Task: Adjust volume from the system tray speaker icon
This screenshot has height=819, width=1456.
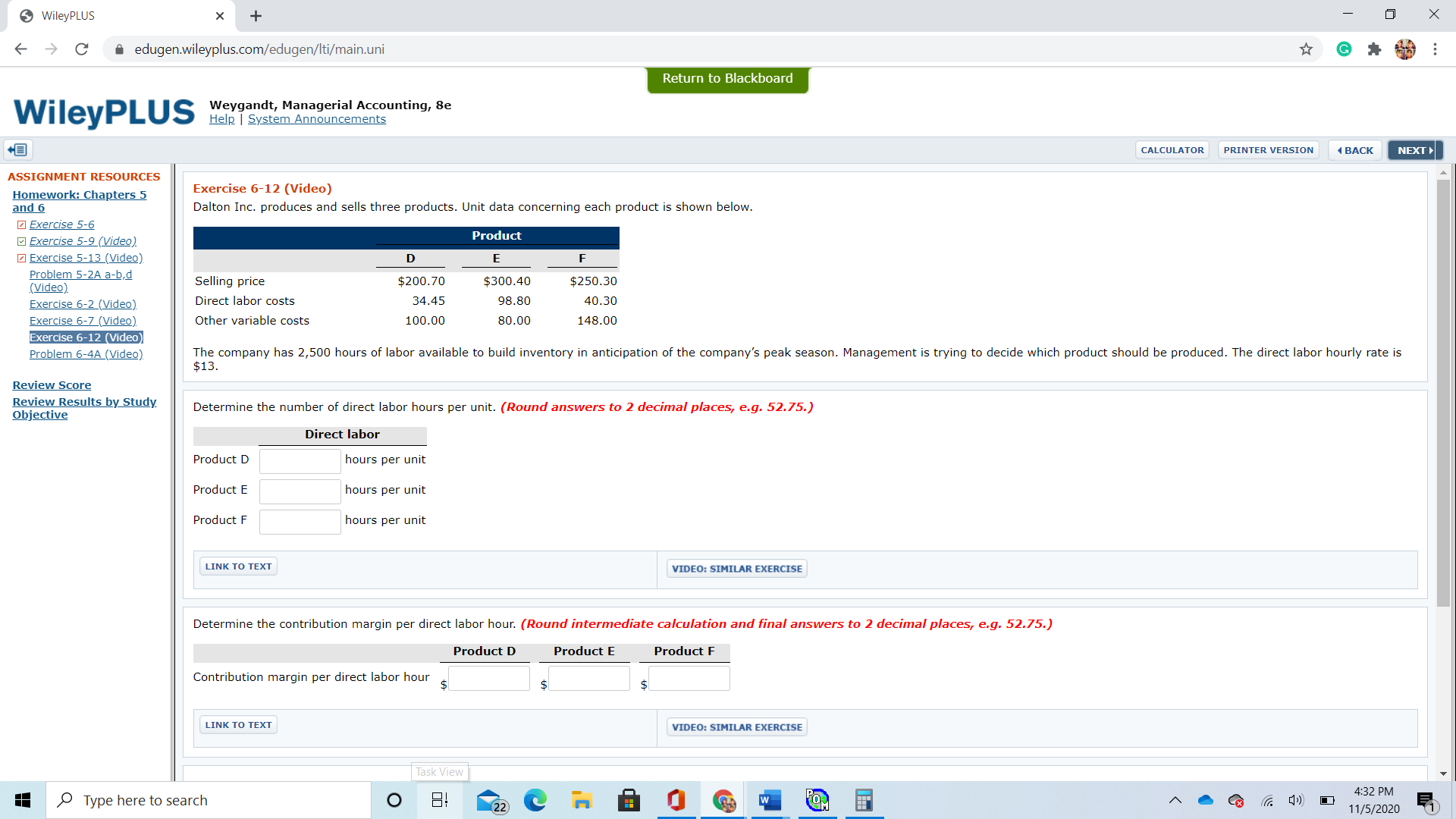Action: 1295,800
